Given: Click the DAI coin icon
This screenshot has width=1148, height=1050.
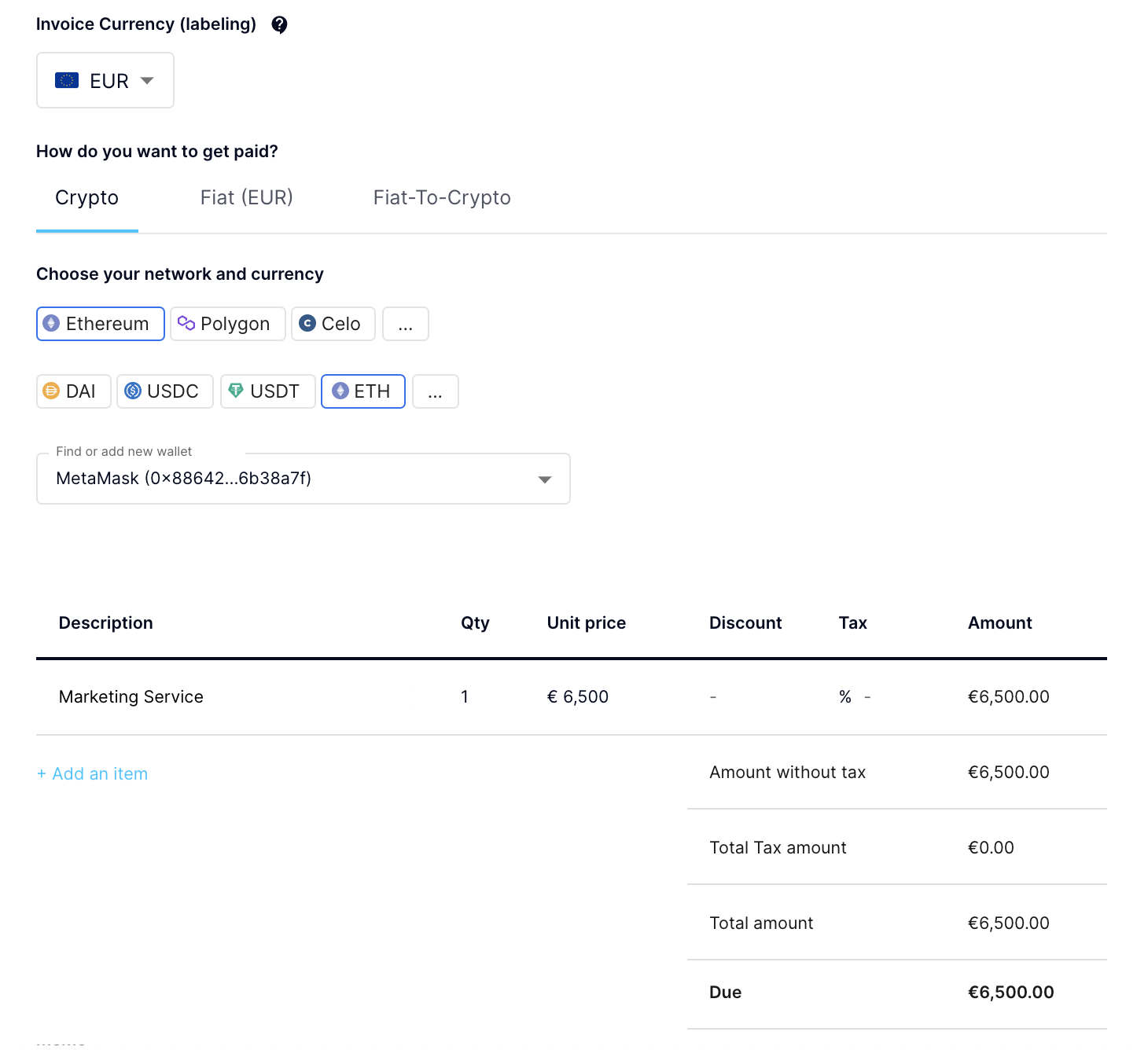Looking at the screenshot, I should tap(51, 391).
